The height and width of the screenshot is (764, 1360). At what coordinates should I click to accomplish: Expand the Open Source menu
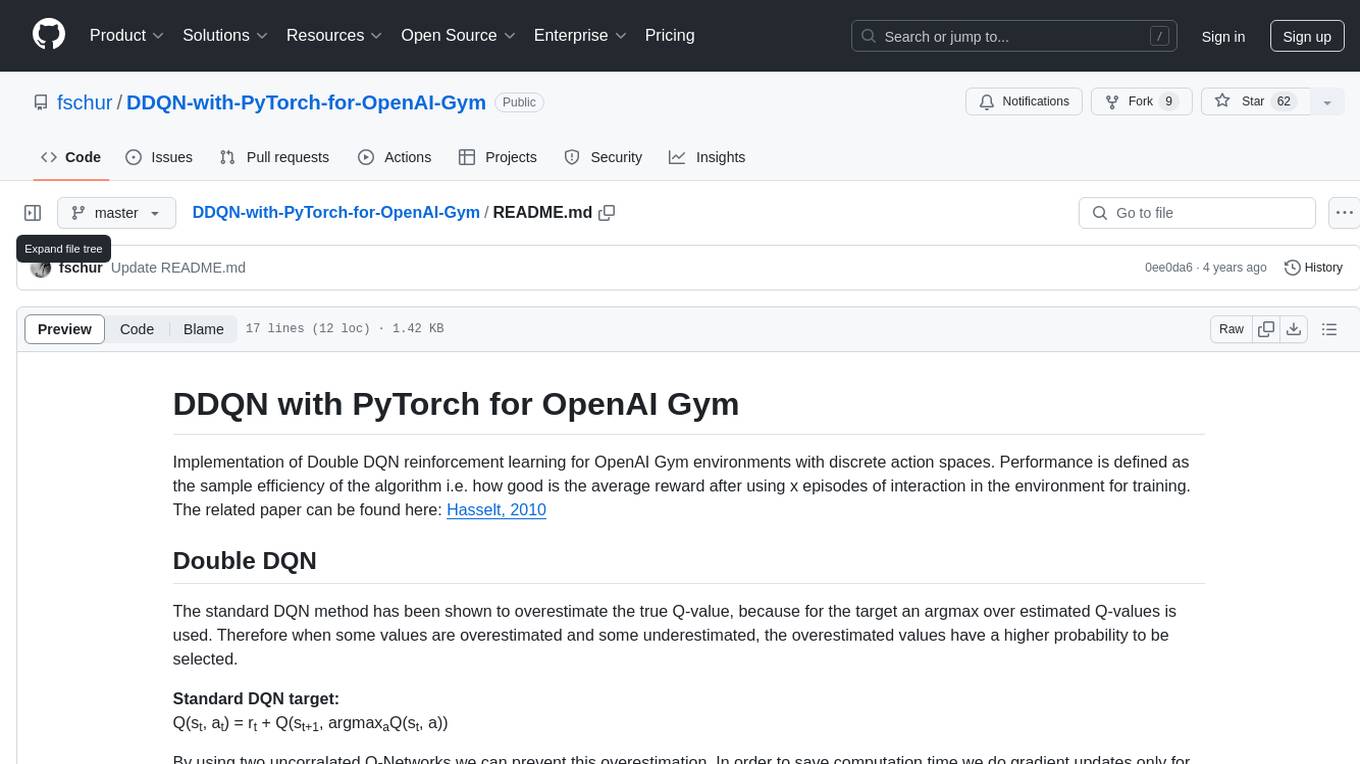(x=458, y=35)
